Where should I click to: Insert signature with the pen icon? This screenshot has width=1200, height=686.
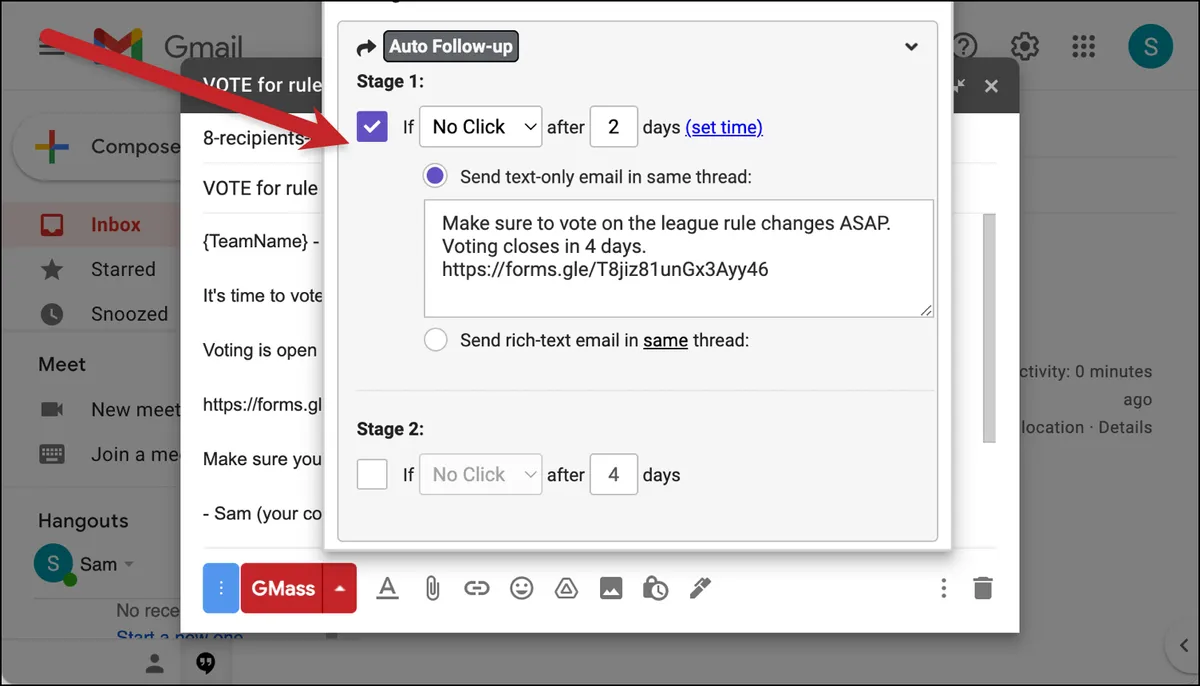pyautogui.click(x=700, y=588)
